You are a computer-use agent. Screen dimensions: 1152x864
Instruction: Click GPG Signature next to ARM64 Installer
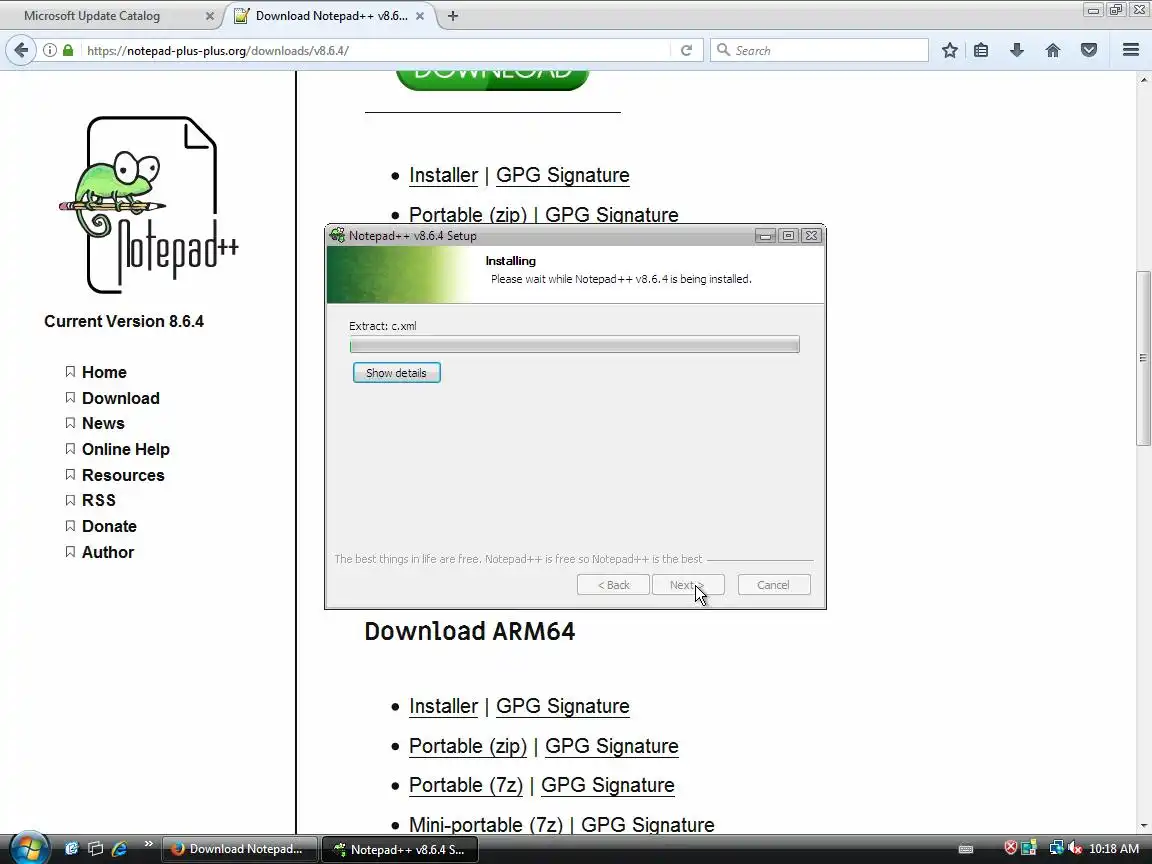[x=562, y=706]
